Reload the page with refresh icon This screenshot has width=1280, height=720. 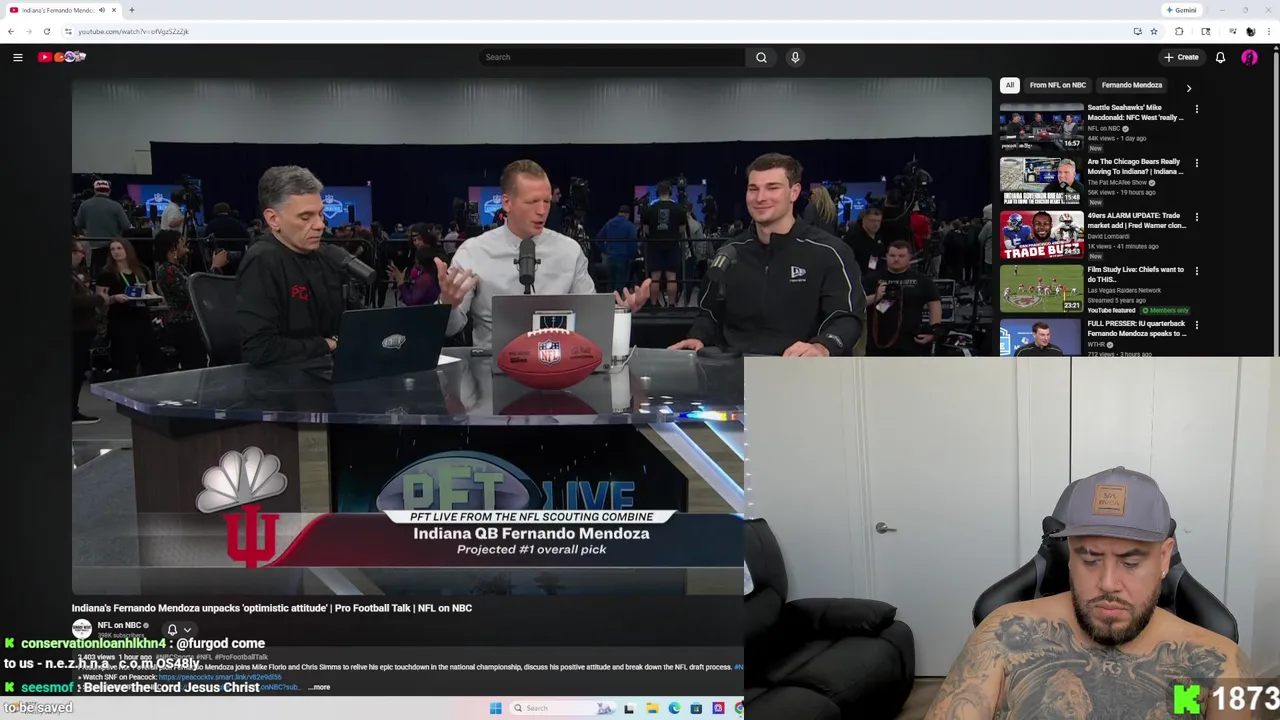(46, 31)
